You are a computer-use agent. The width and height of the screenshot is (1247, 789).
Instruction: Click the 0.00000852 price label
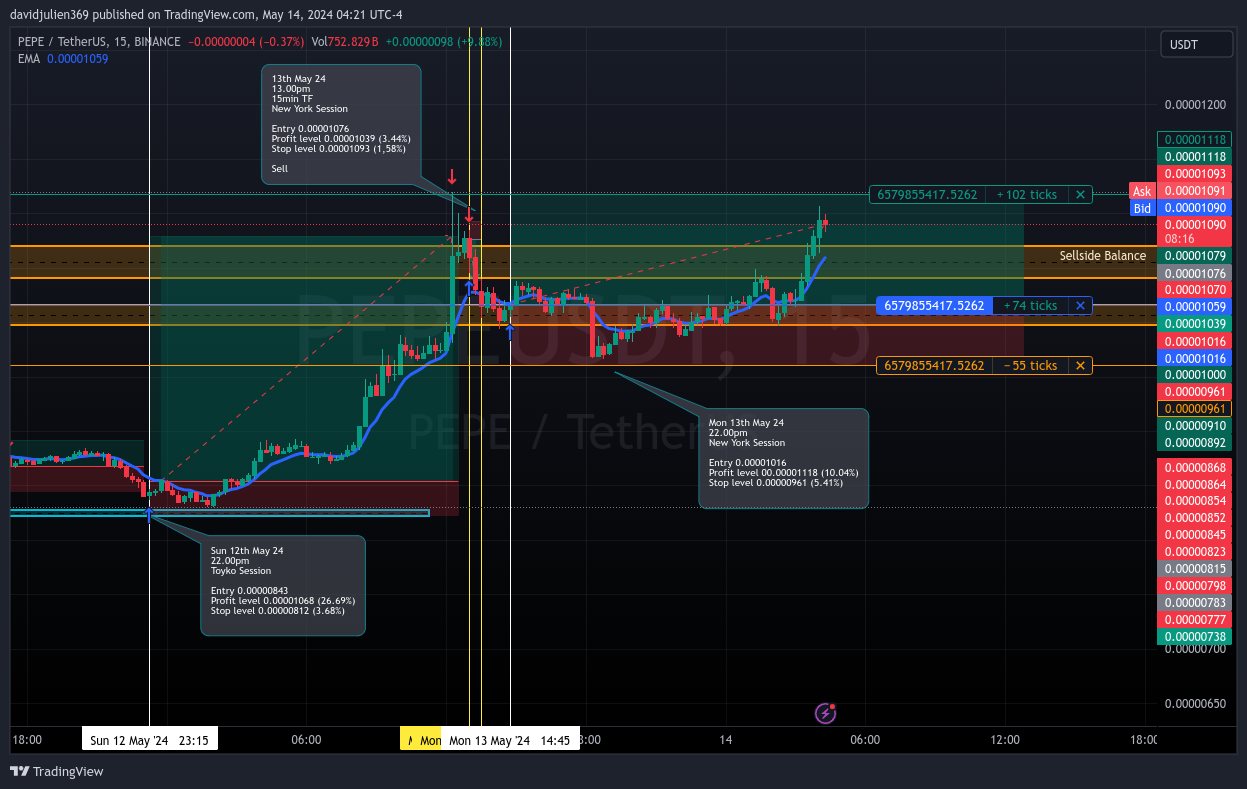point(1194,518)
